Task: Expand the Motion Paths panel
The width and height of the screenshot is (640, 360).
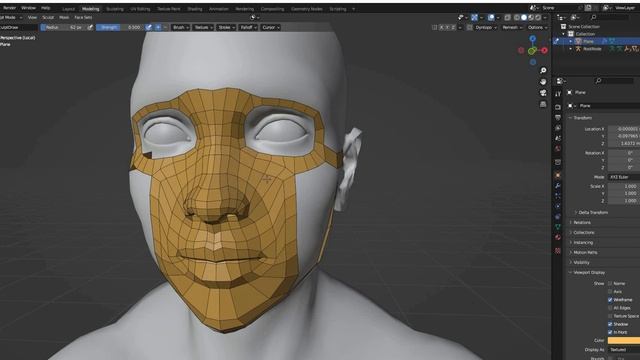Action: click(x=583, y=253)
